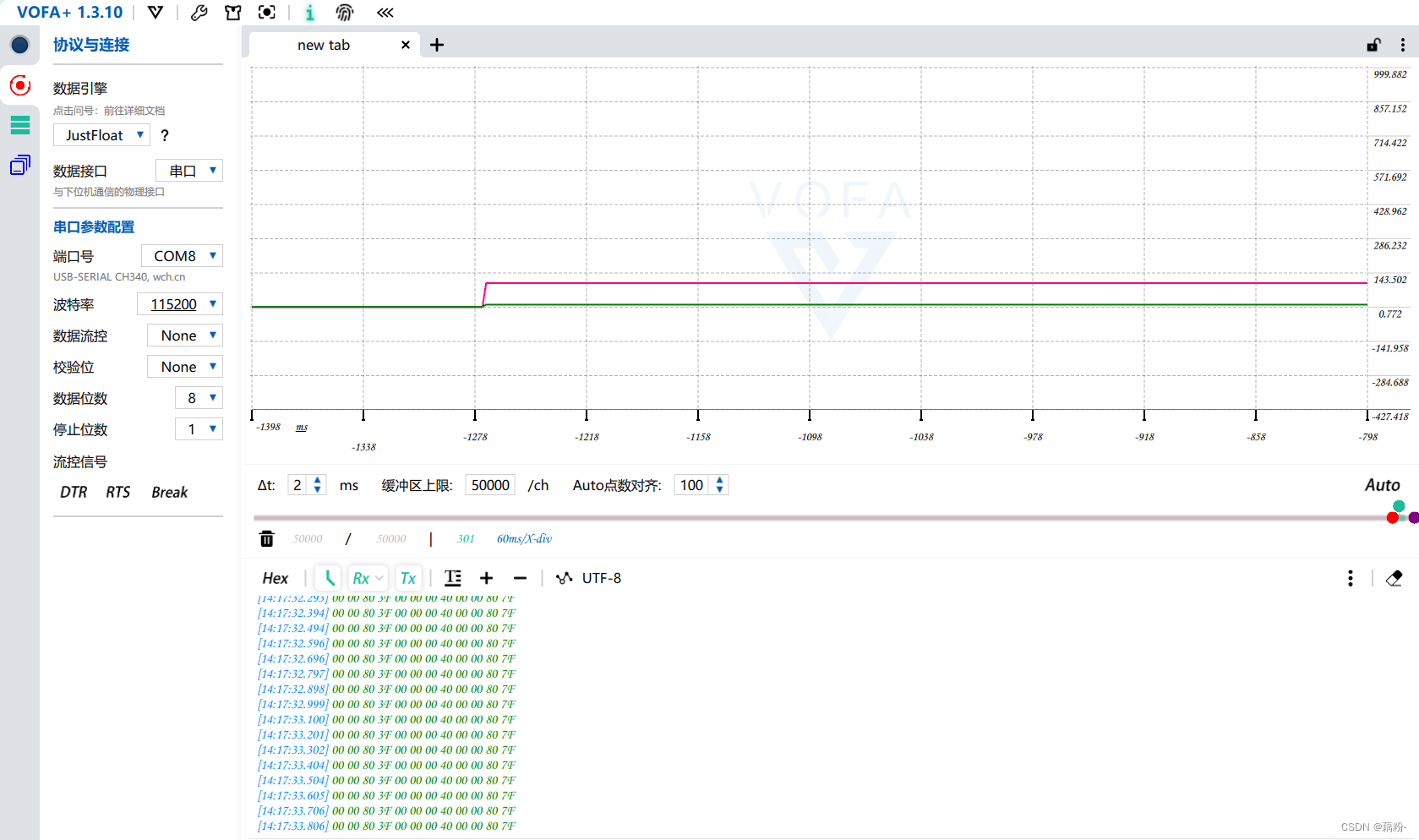Increase Δt with the up arrow
This screenshot has width=1419, height=840.
(x=318, y=480)
